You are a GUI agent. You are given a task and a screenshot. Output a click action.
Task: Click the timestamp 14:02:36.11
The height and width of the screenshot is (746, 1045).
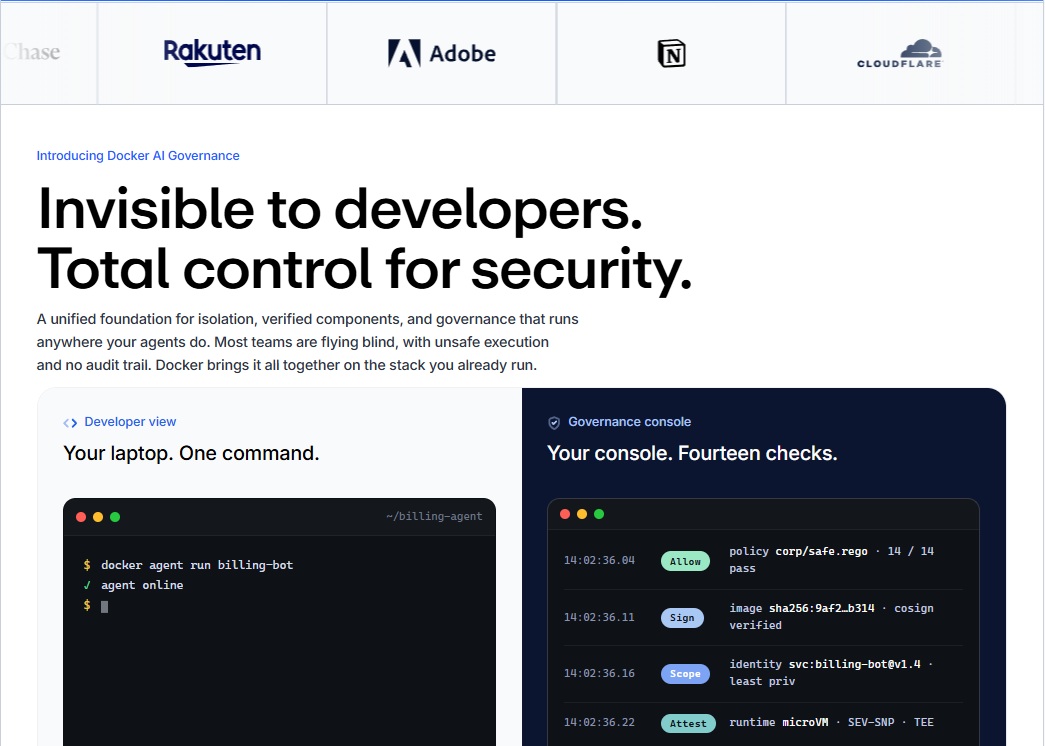599,617
